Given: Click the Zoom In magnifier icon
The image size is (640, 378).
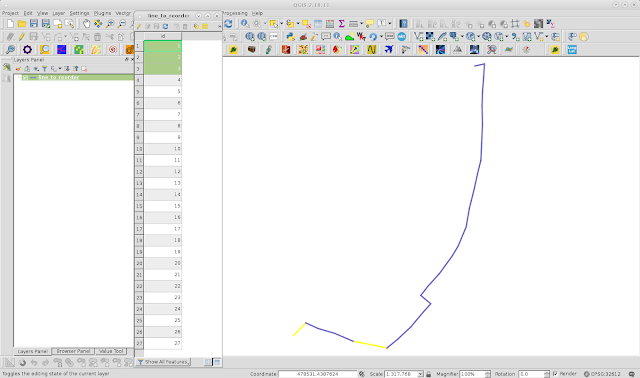Looking at the screenshot, I should point(110,24).
